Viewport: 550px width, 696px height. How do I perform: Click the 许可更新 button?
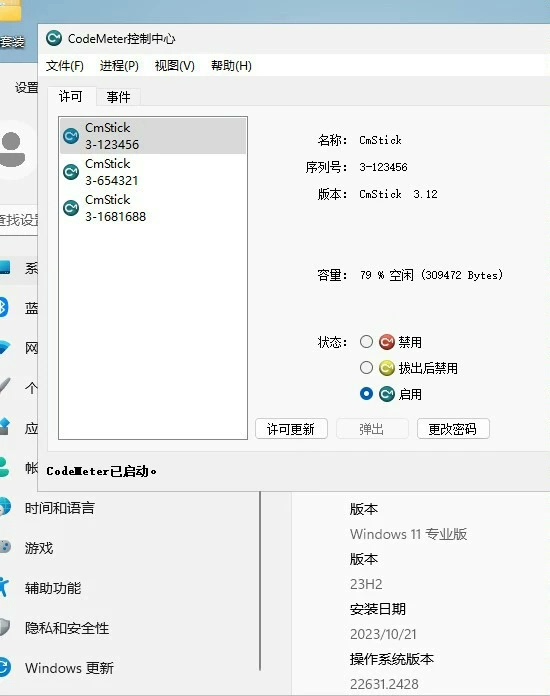pos(291,429)
